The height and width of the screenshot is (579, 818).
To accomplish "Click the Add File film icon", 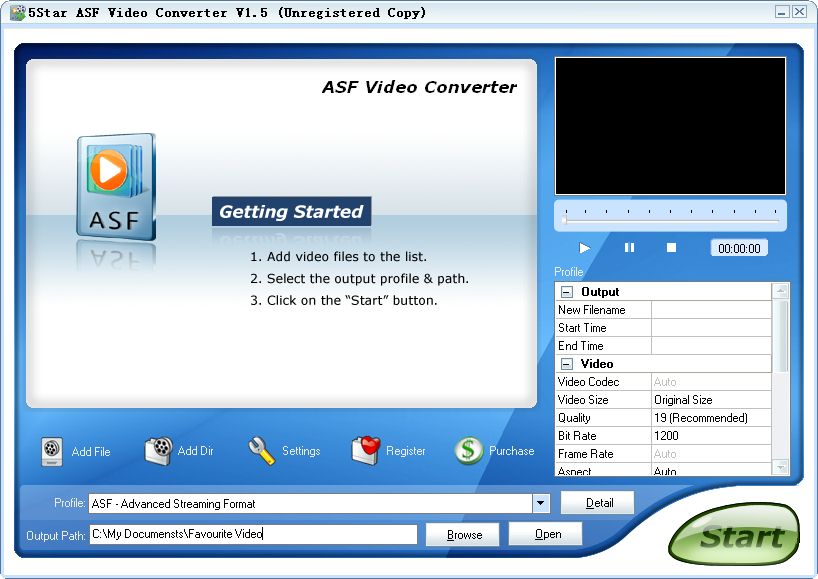I will 52,451.
